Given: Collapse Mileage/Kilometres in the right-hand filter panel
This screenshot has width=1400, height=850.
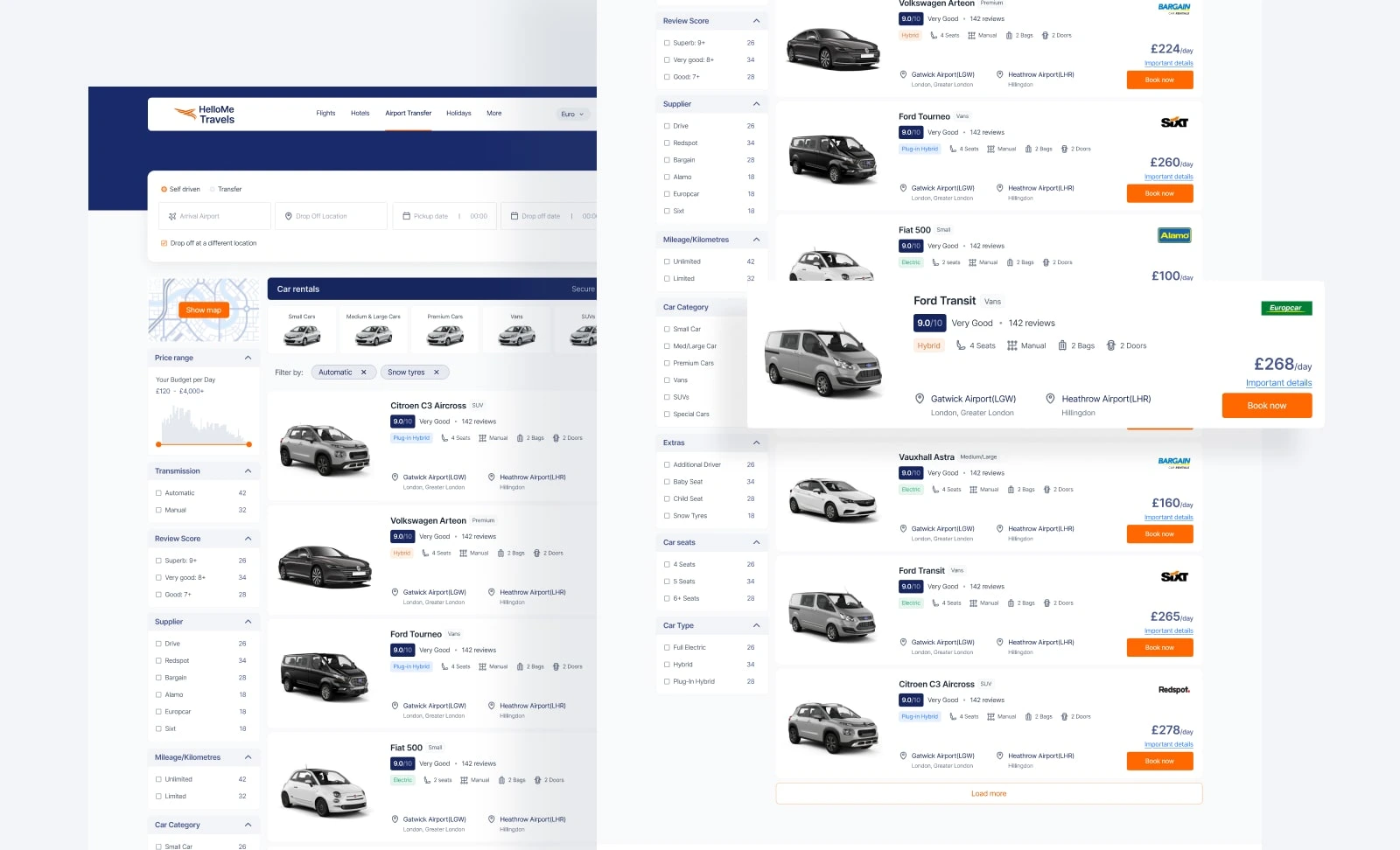Looking at the screenshot, I should (756, 240).
